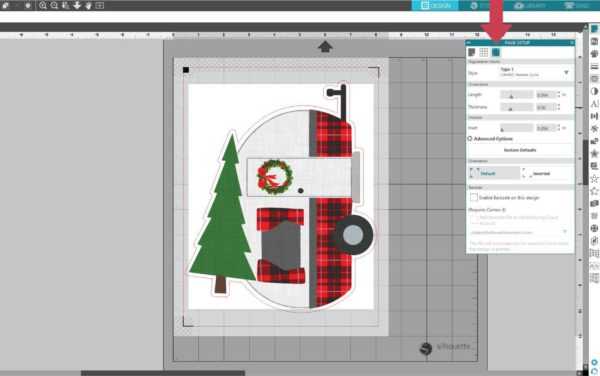Open the Page Setup page tab icon
Screen dimensions: 600x376
471,52
